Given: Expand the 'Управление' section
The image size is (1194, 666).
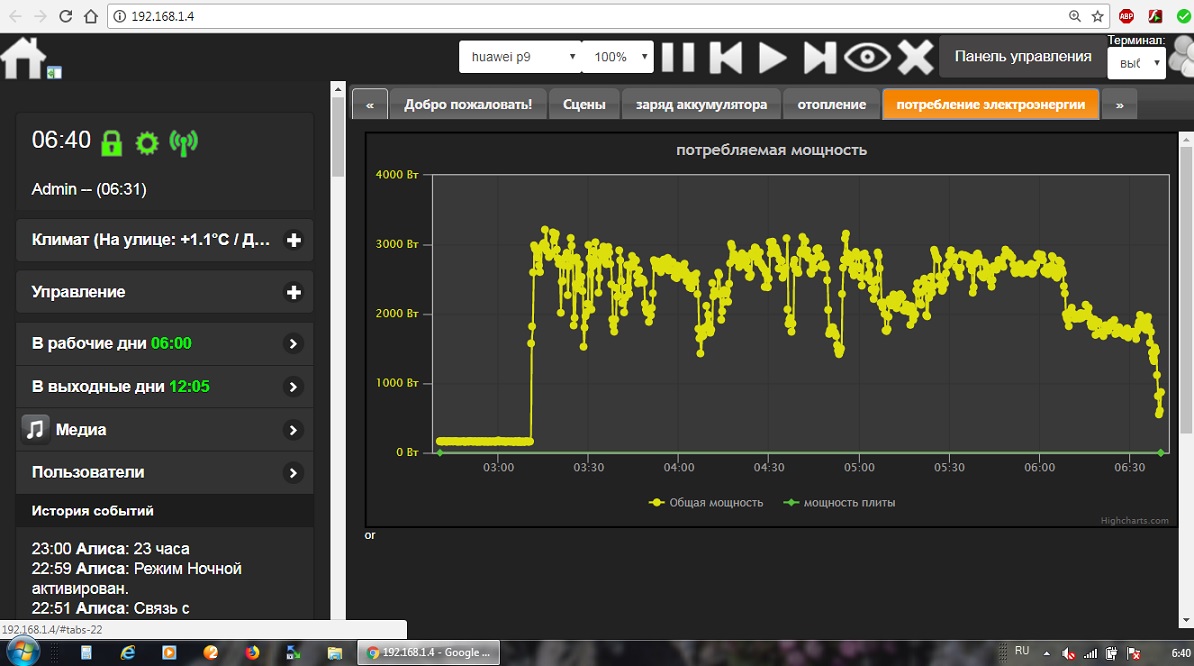Looking at the screenshot, I should tap(294, 292).
